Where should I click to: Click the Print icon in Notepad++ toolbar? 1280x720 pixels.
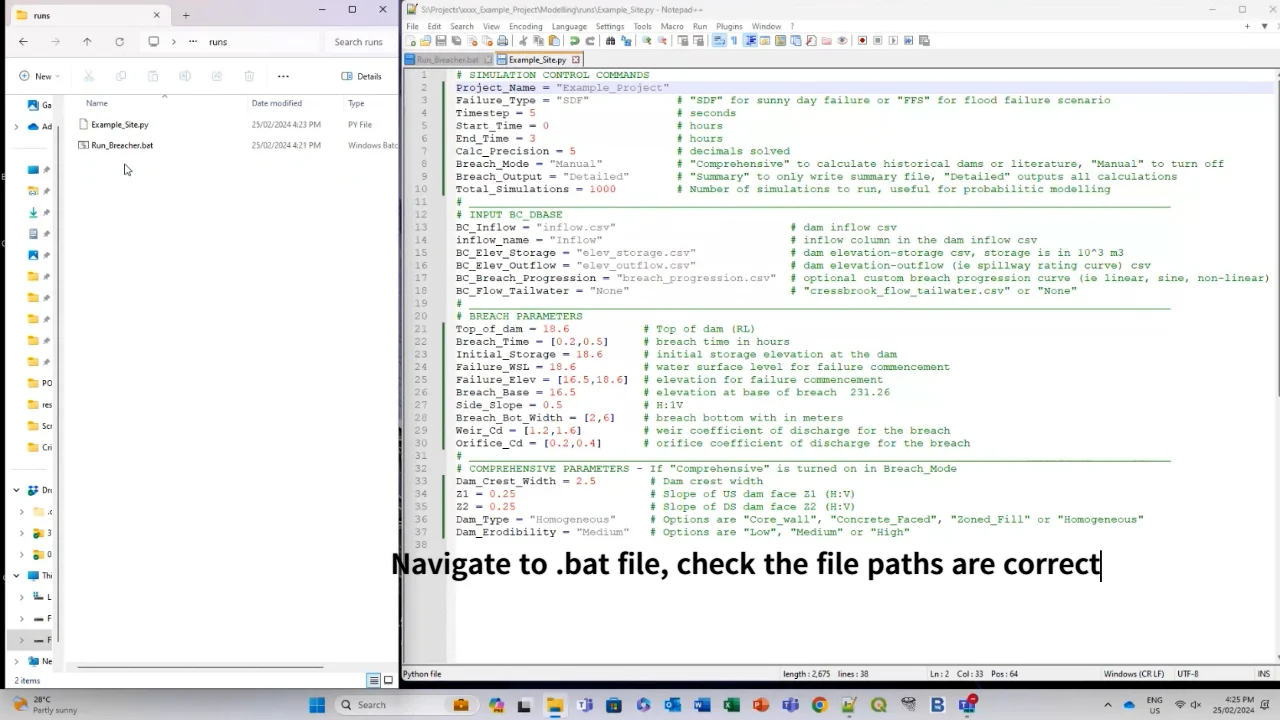click(x=502, y=41)
